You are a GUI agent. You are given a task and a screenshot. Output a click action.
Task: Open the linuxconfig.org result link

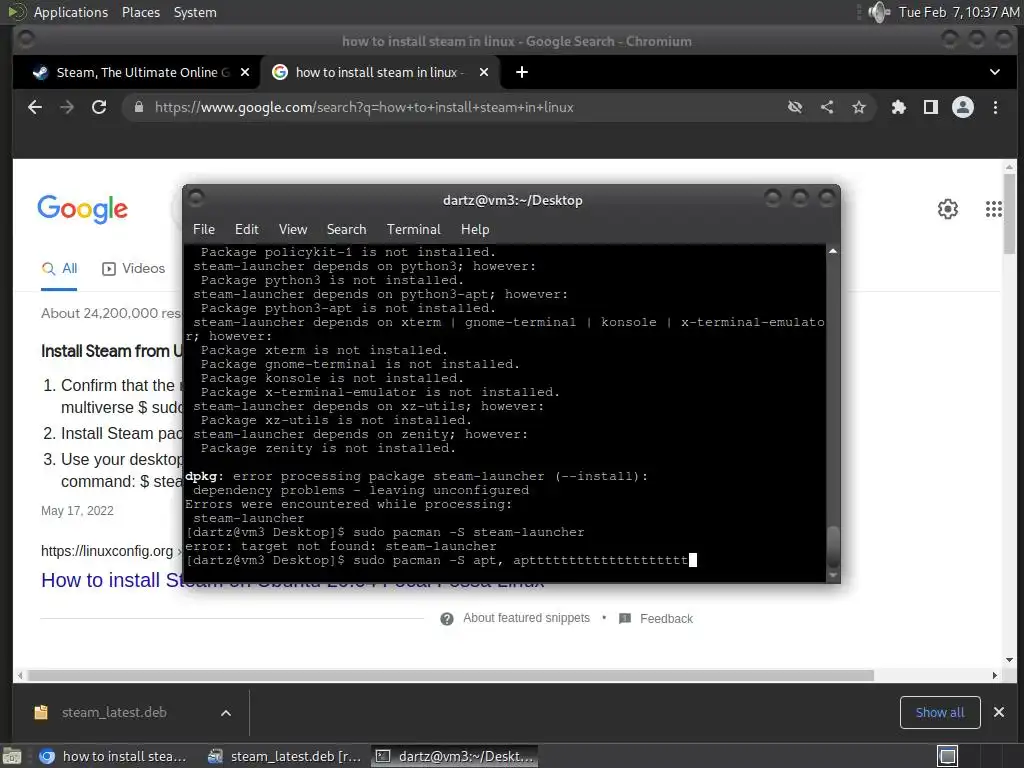pyautogui.click(x=107, y=551)
